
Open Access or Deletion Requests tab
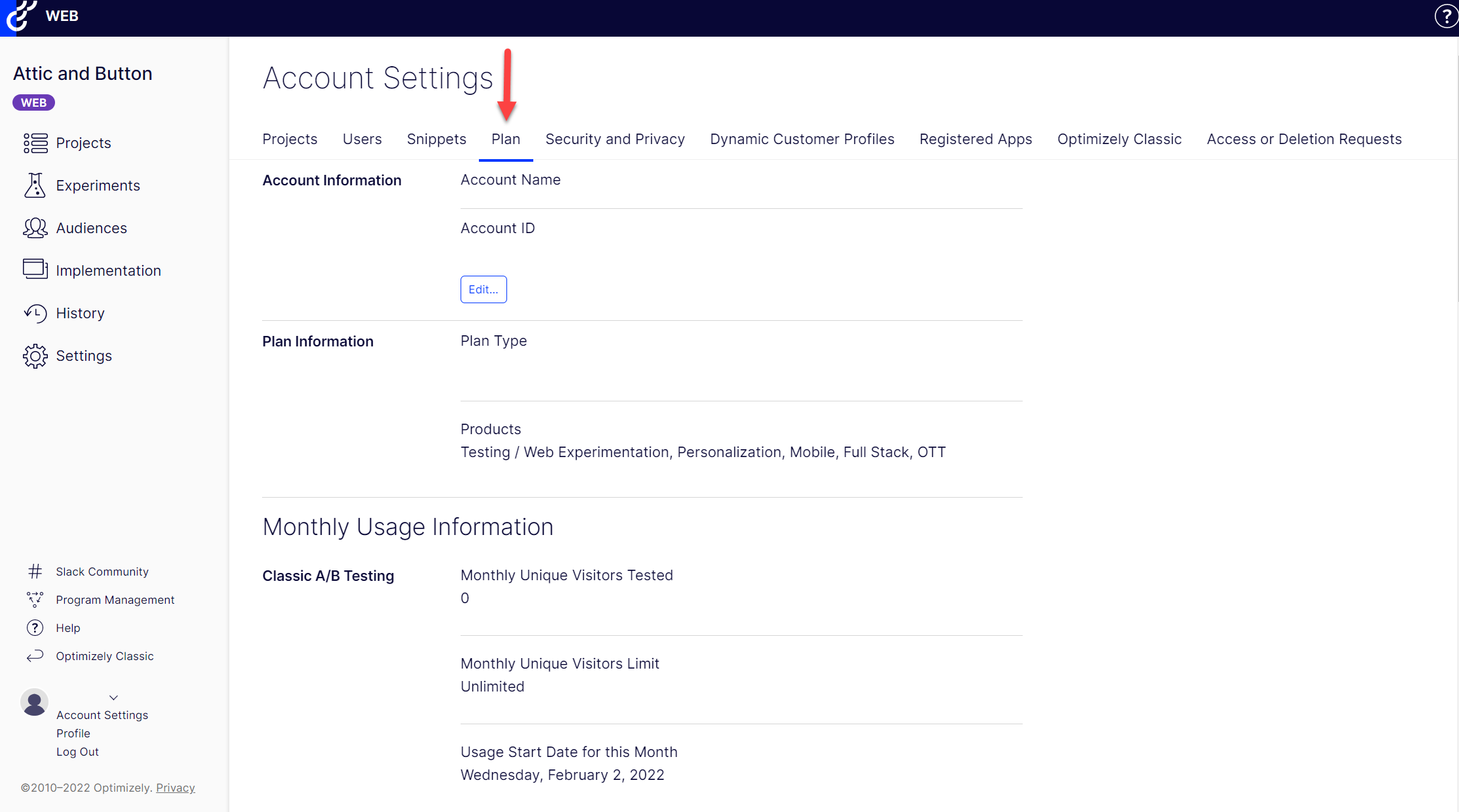click(x=1304, y=139)
